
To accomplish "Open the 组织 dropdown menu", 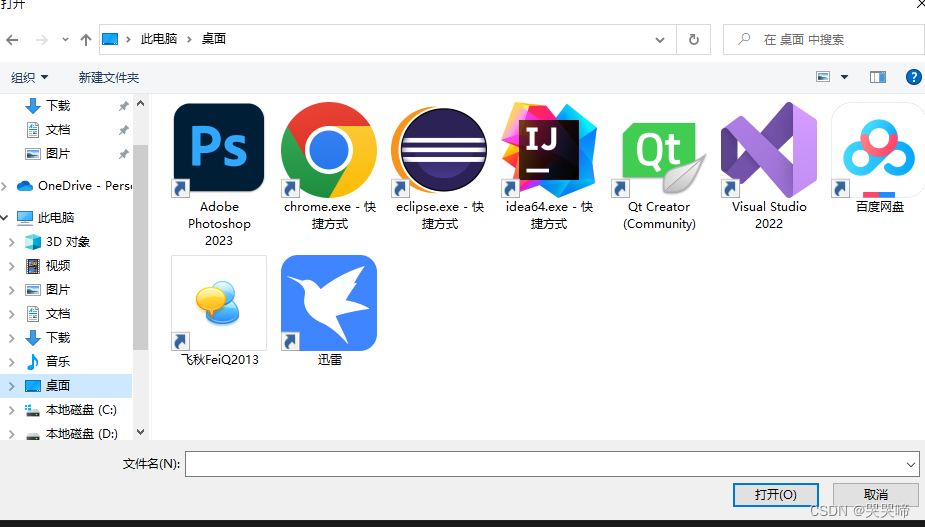I will [x=29, y=77].
